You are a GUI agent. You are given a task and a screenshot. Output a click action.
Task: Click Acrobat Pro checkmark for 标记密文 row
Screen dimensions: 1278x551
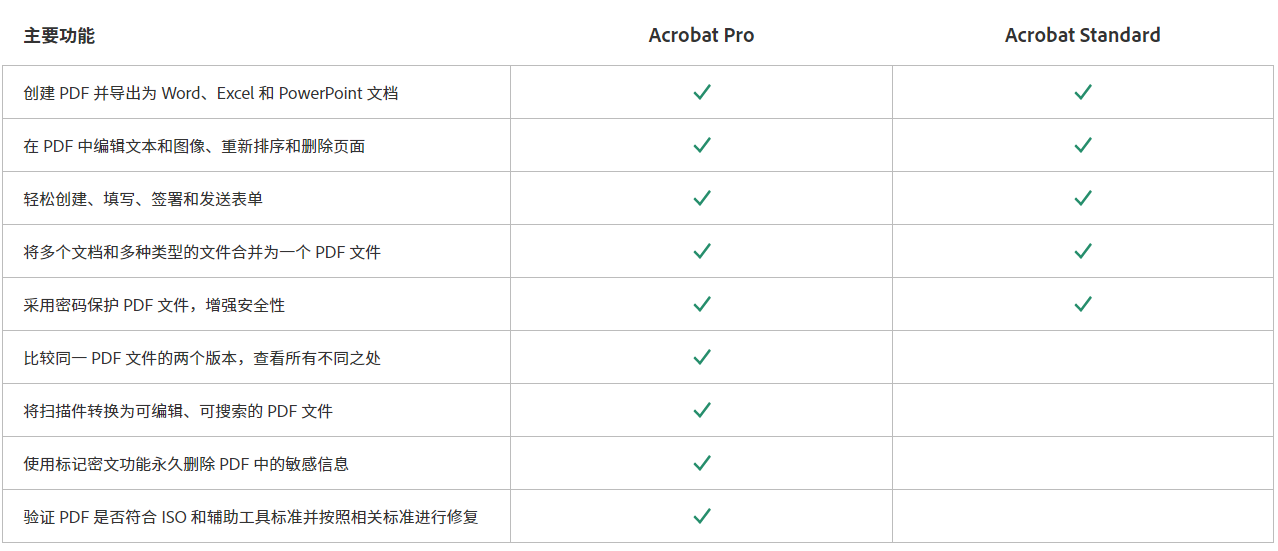[702, 463]
